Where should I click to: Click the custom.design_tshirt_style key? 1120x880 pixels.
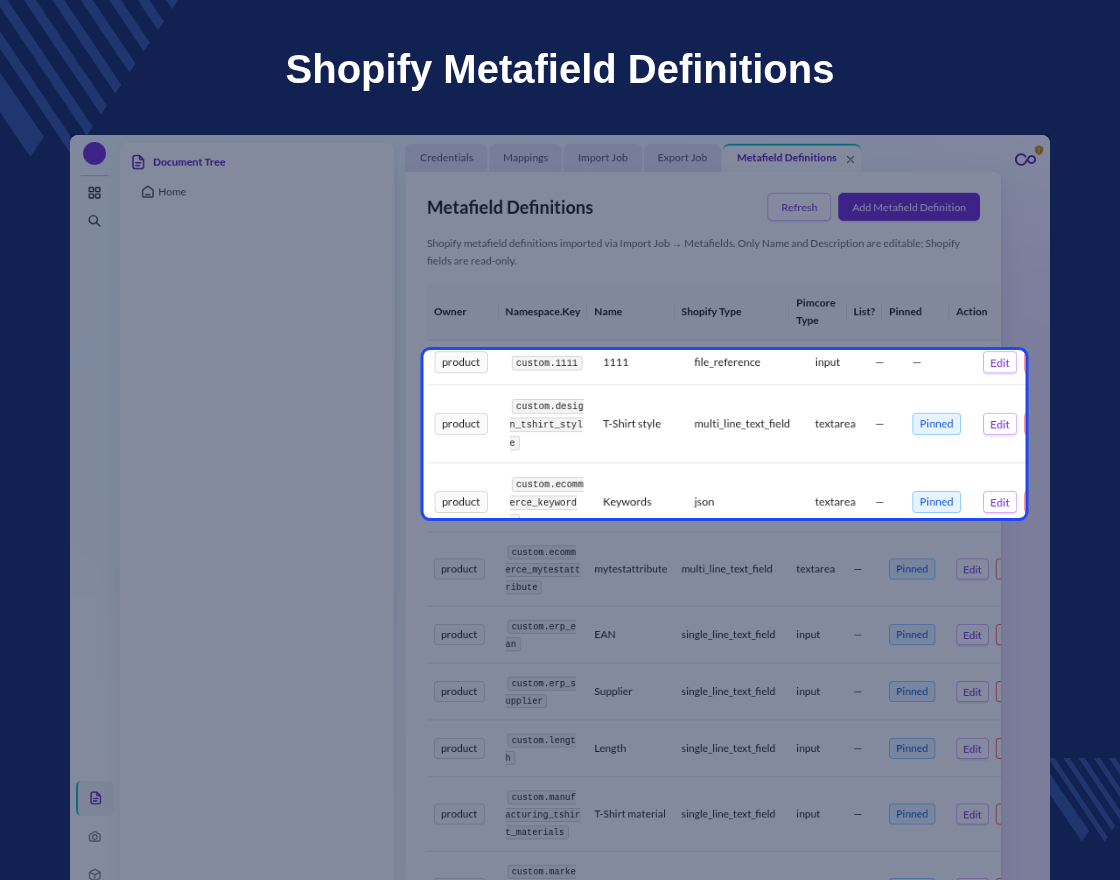(x=547, y=424)
